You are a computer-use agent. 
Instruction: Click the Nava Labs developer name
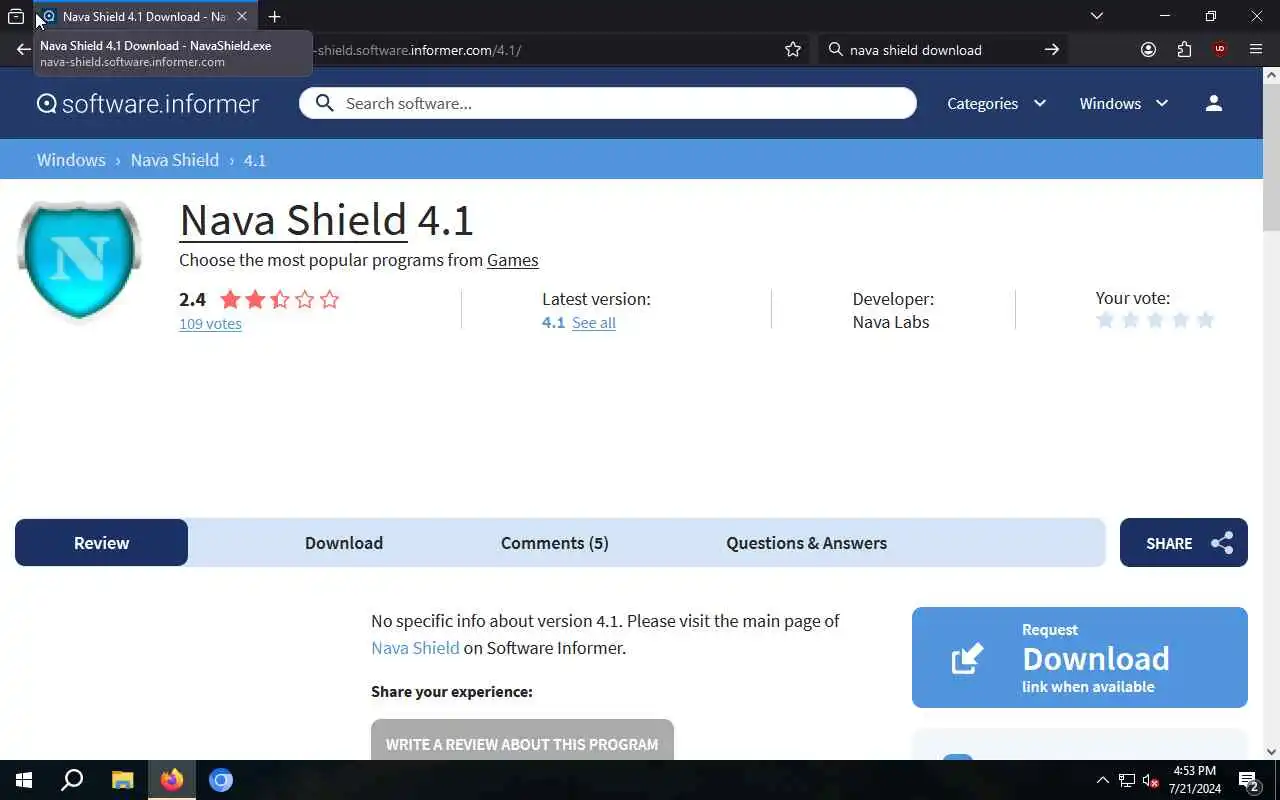[x=891, y=322]
